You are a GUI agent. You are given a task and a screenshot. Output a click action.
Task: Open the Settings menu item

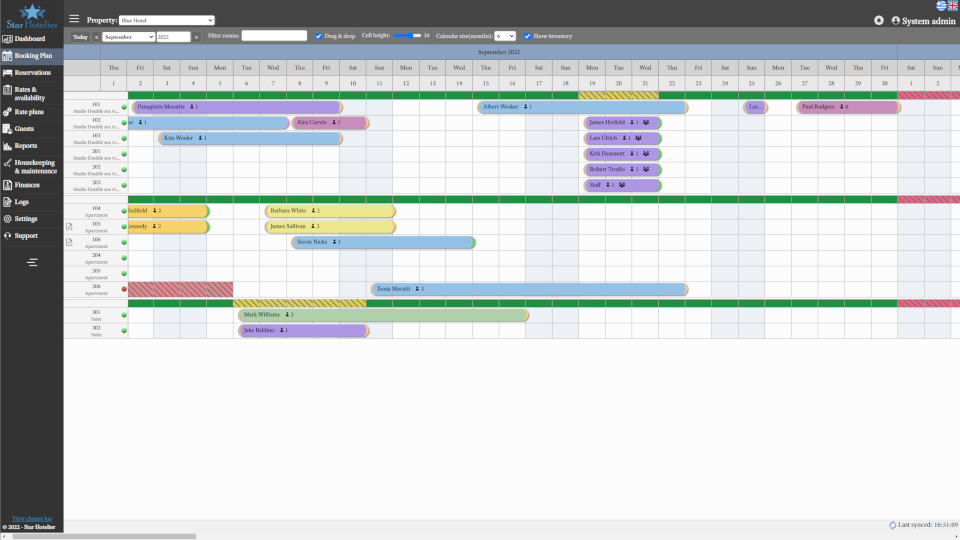click(x=32, y=219)
